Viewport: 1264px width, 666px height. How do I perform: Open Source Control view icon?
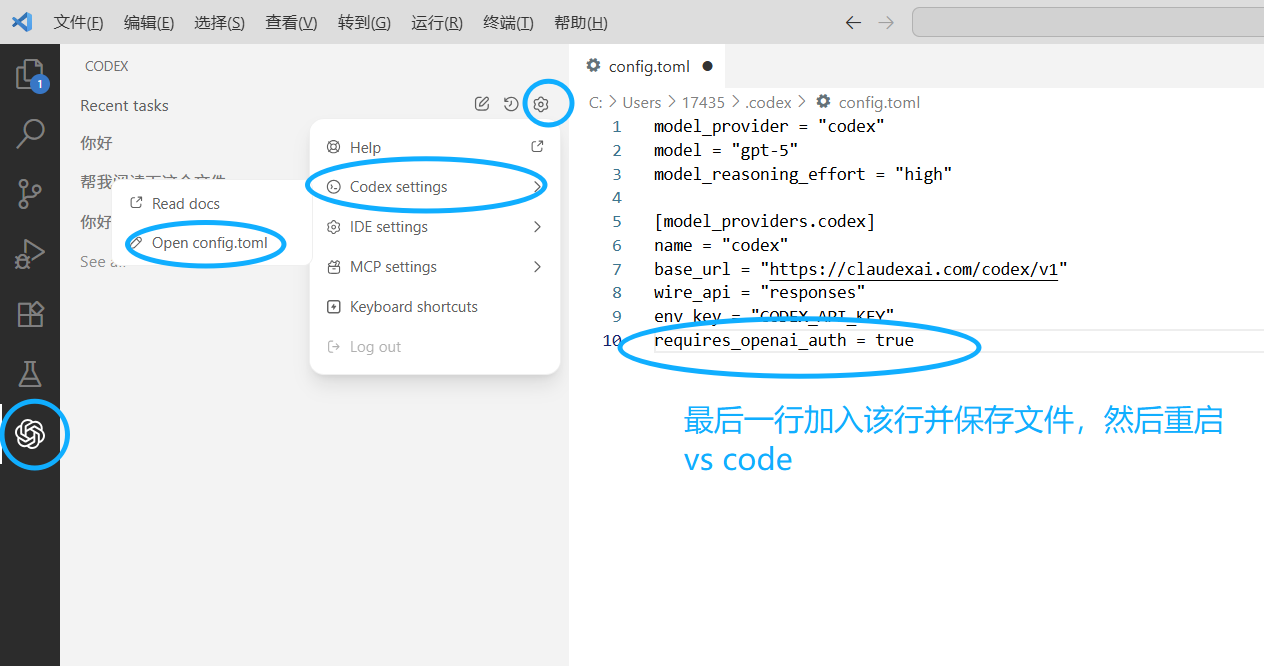(30, 194)
